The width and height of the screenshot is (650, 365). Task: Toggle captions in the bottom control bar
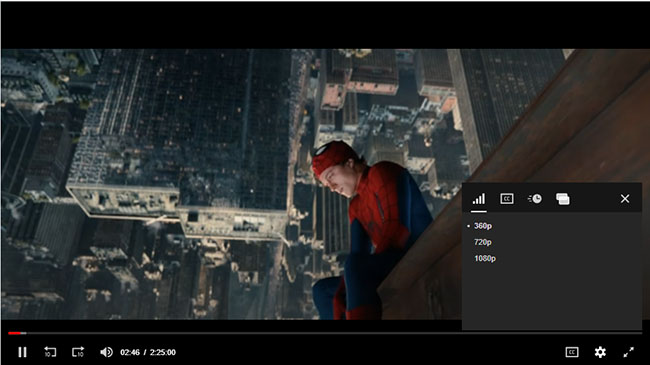pos(572,352)
